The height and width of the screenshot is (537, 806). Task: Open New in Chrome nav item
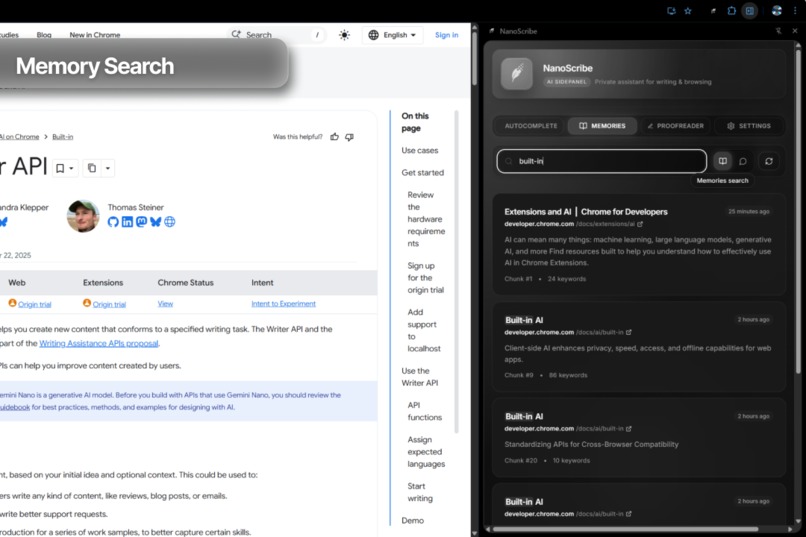[x=95, y=35]
